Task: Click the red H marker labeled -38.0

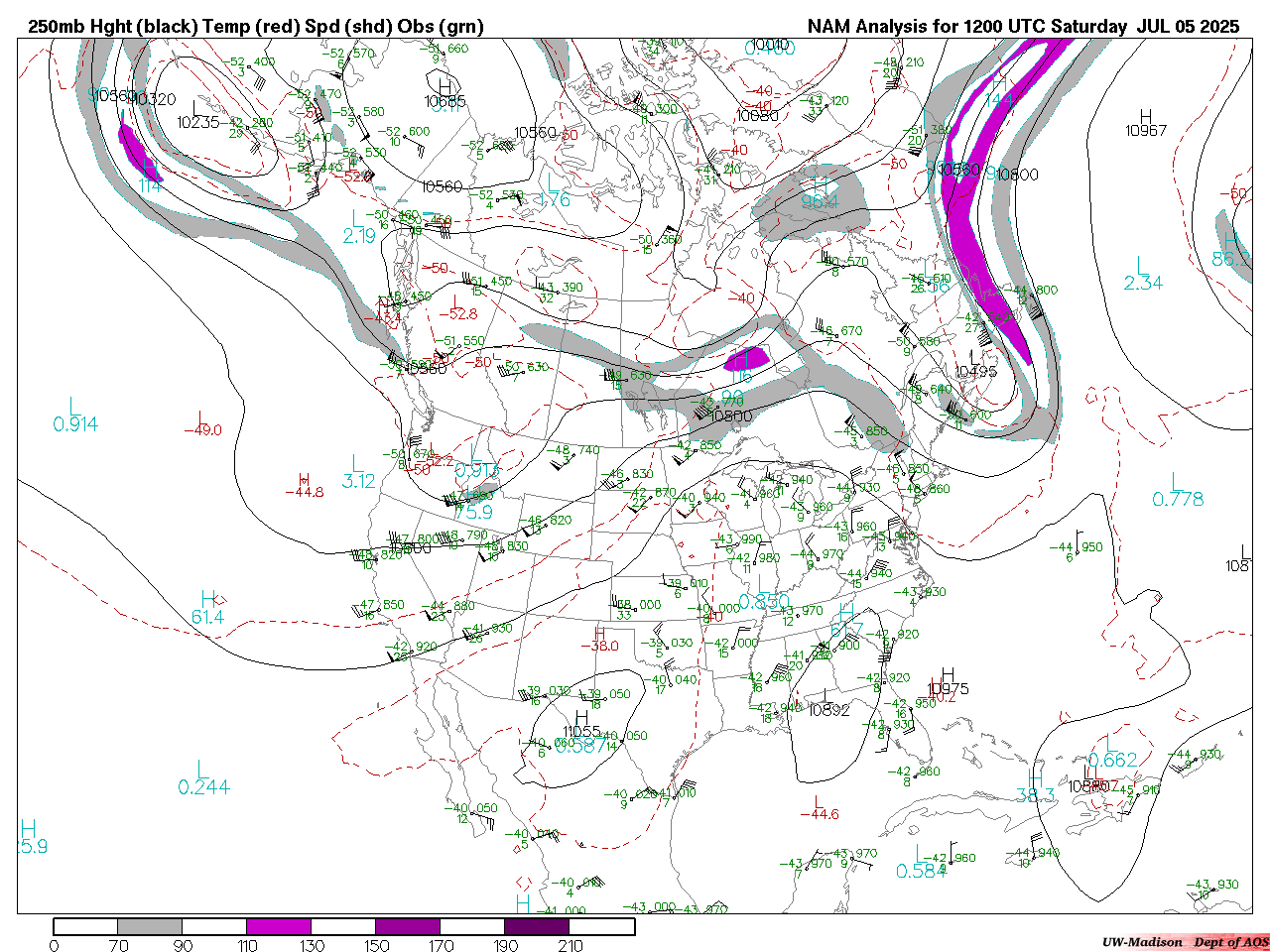Action: [x=599, y=632]
